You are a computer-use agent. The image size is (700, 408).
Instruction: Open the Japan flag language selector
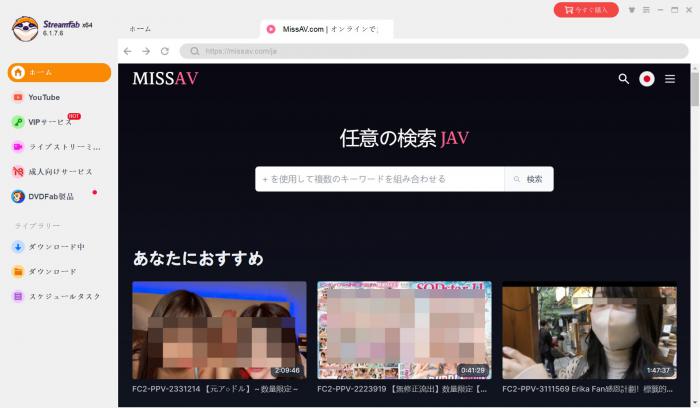[646, 79]
